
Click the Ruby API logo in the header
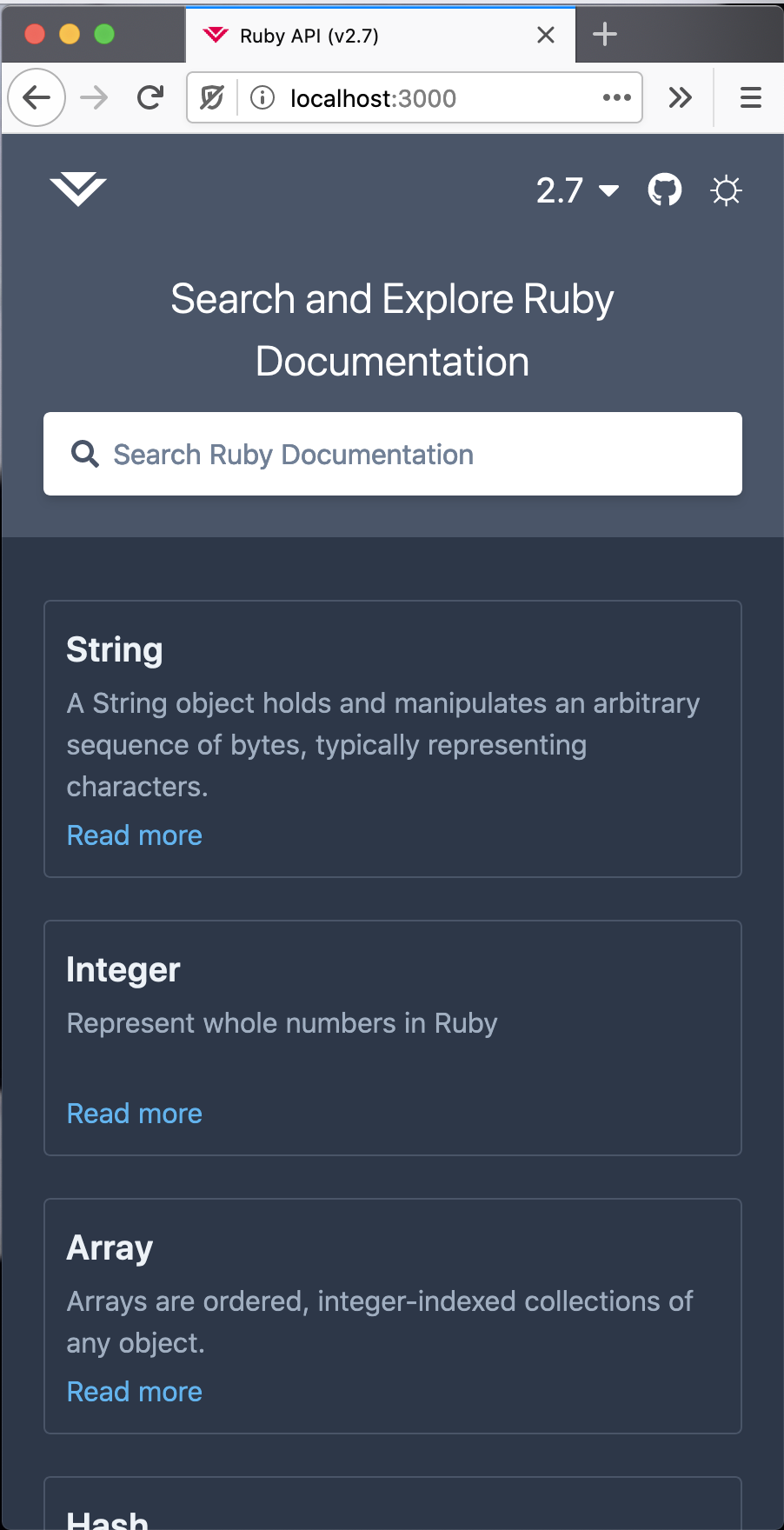coord(78,190)
